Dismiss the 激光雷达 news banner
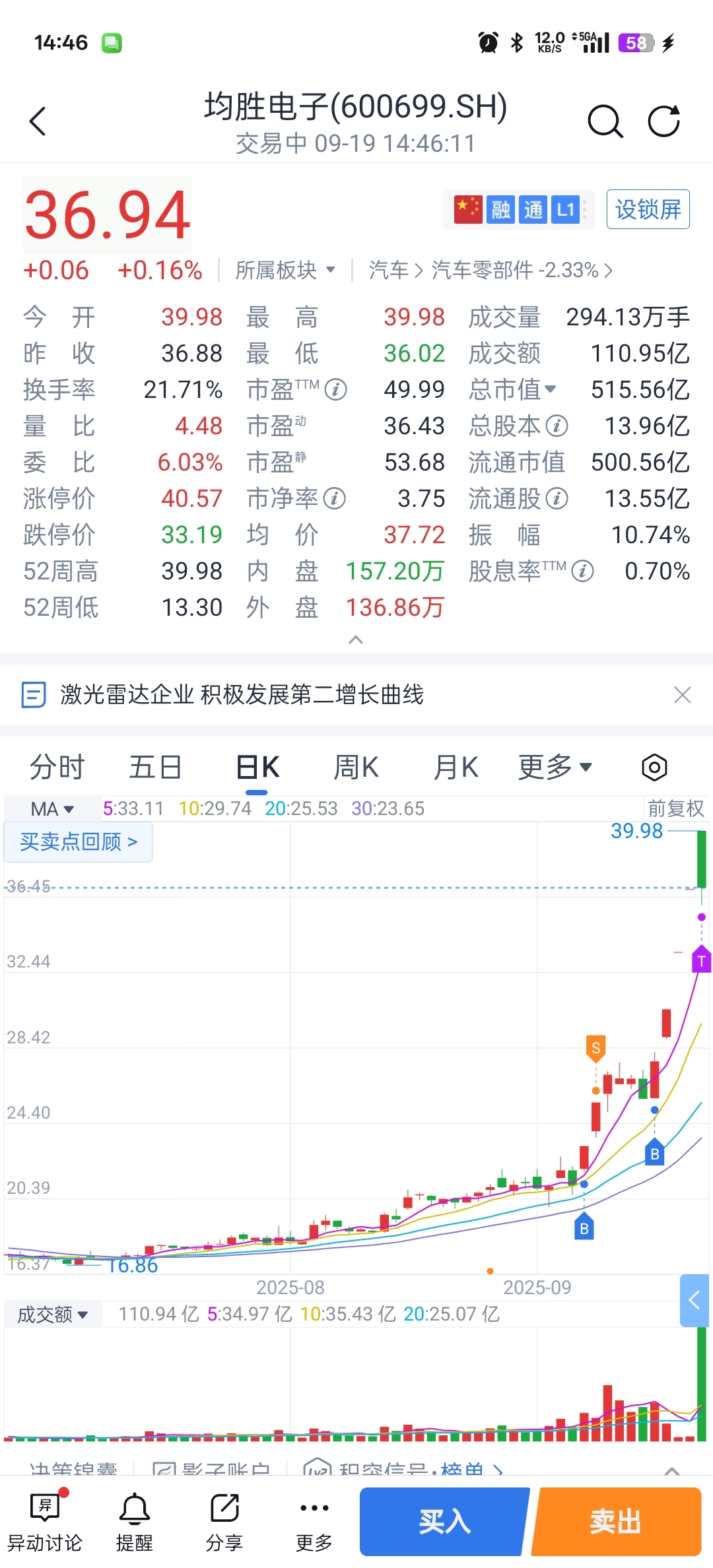Viewport: 713px width, 1568px height. [x=682, y=695]
